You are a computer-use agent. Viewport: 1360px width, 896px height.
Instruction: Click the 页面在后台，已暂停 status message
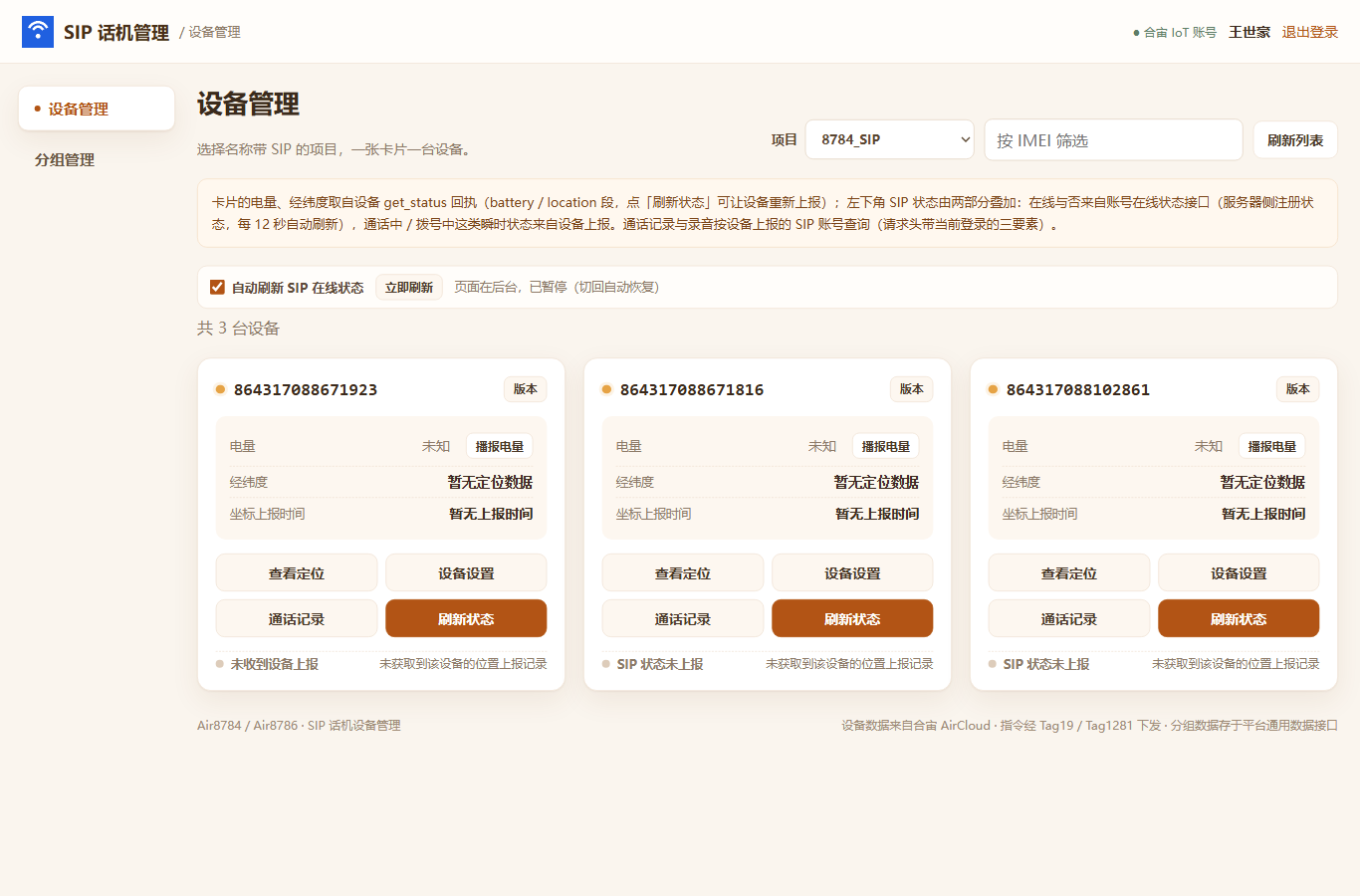557,288
